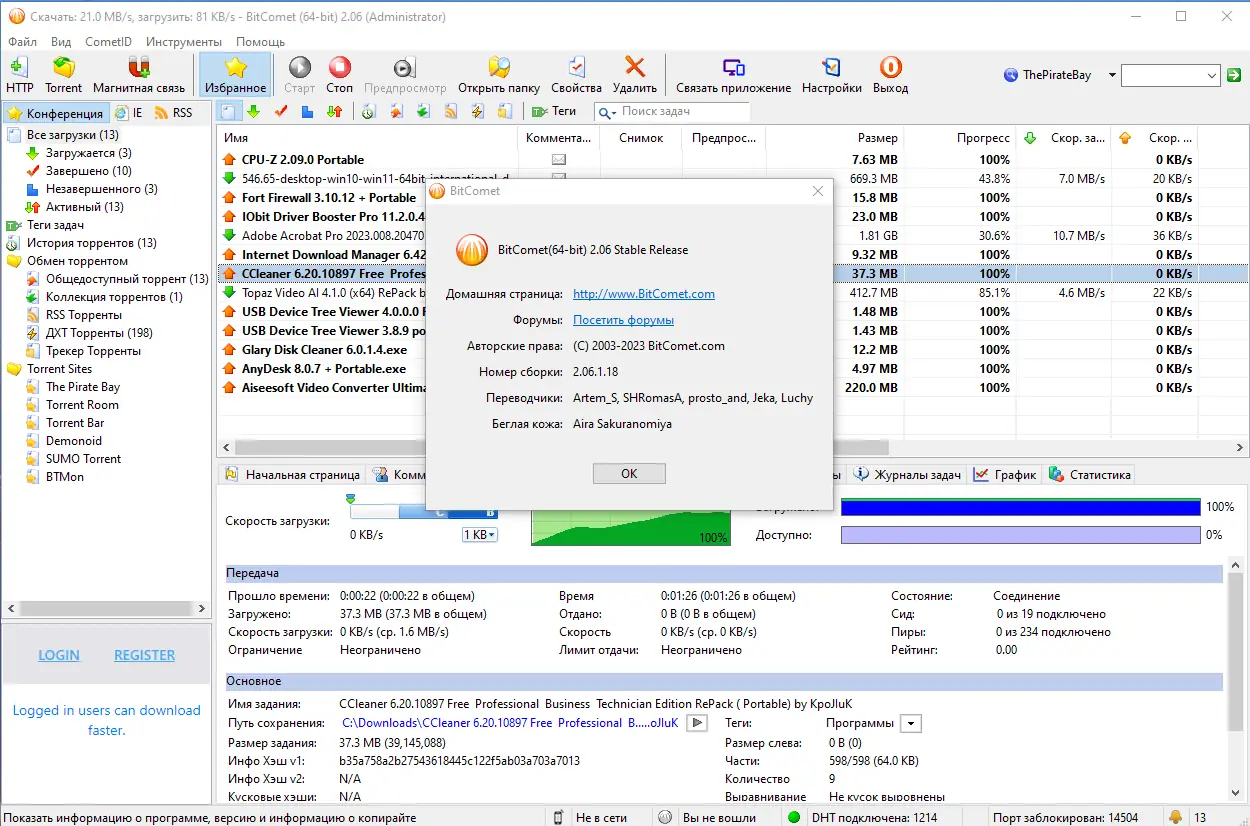Open task Свойства properties

(576, 75)
